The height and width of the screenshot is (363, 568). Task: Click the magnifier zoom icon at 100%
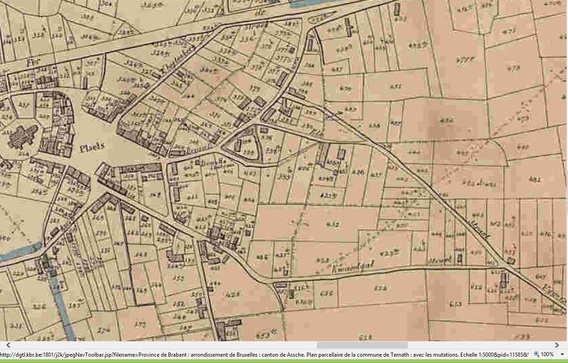[536, 354]
